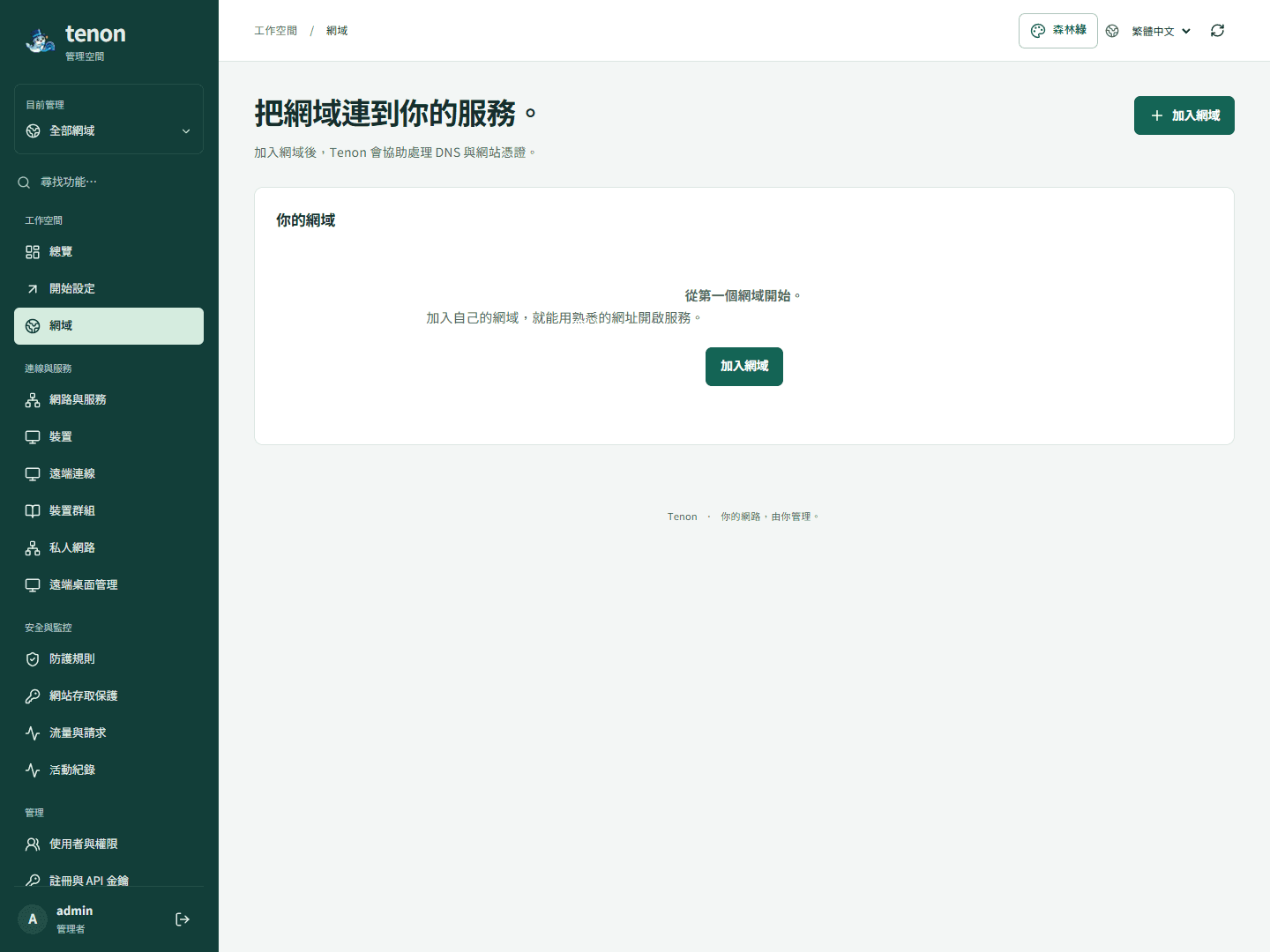Click the logout icon next to admin

tap(183, 919)
